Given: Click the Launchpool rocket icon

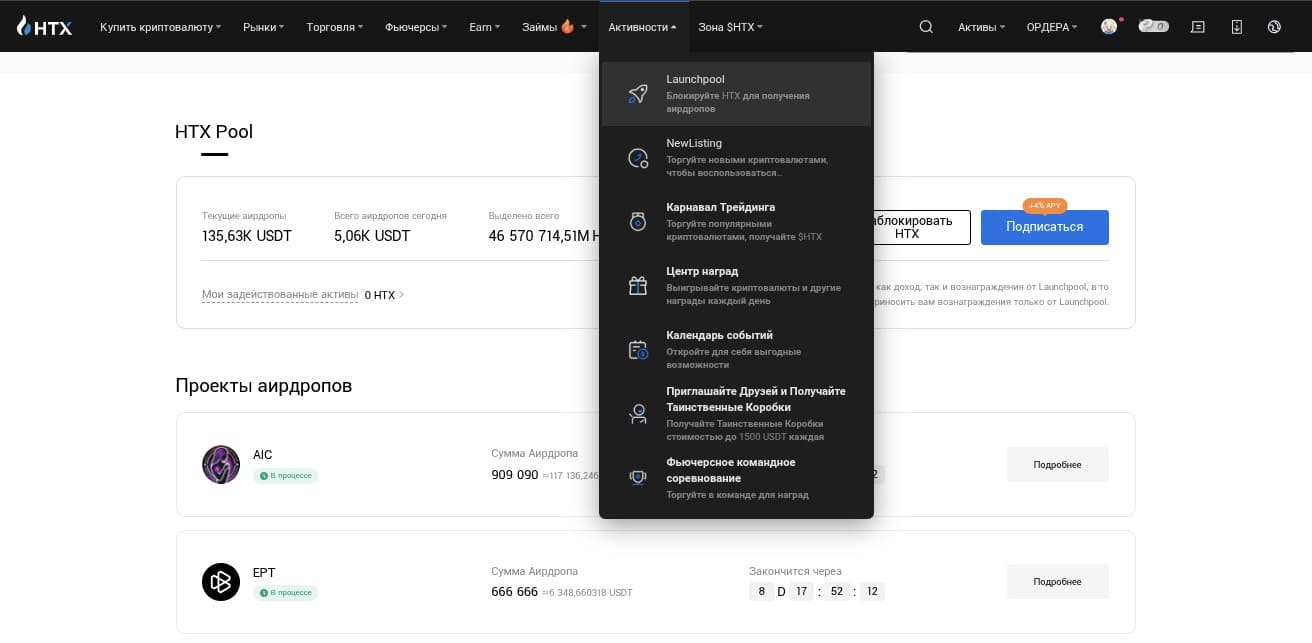Looking at the screenshot, I should (638, 94).
